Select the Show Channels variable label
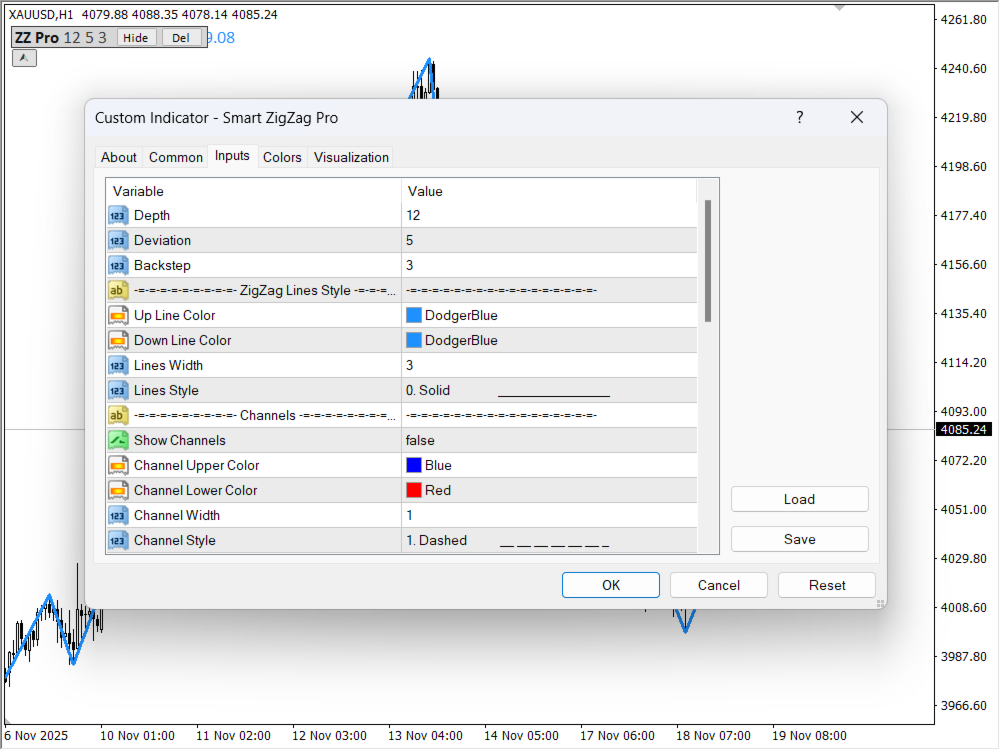Screen dimensions: 1000x750 [x=180, y=440]
